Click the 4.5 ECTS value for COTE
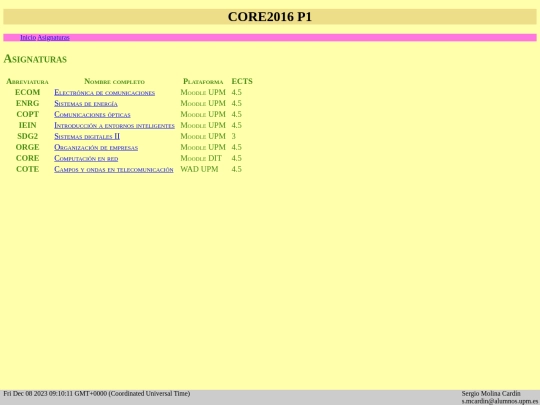 (x=237, y=169)
